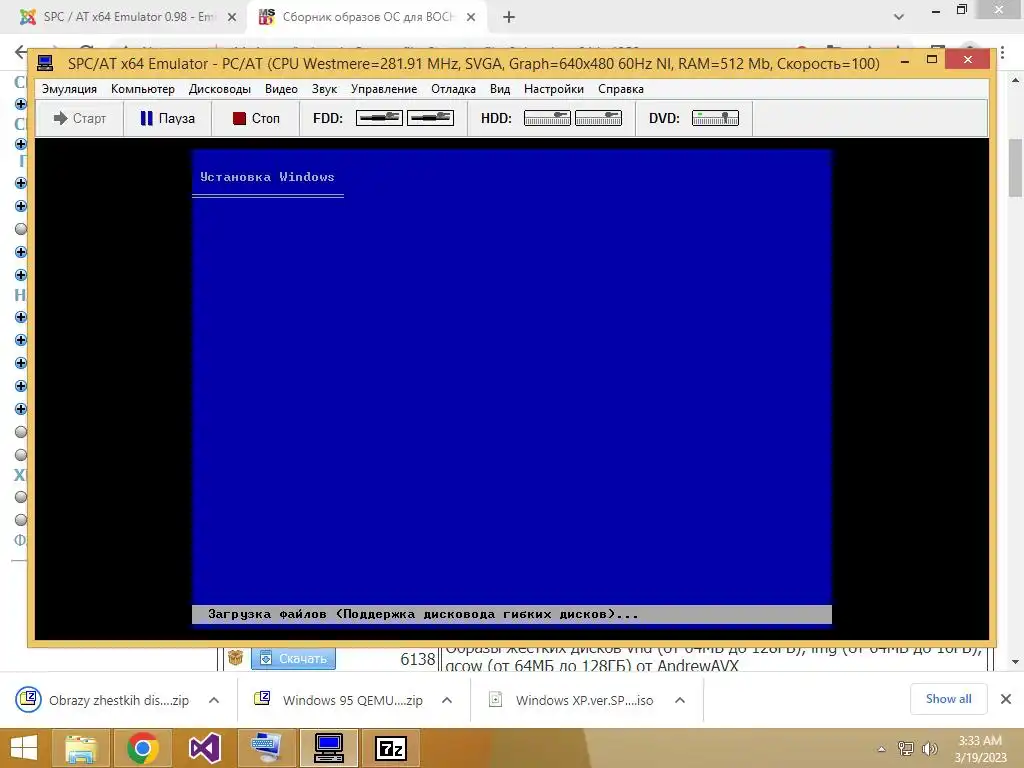
Task: Switch to the Сборник образов ОС browser tab
Action: [367, 17]
